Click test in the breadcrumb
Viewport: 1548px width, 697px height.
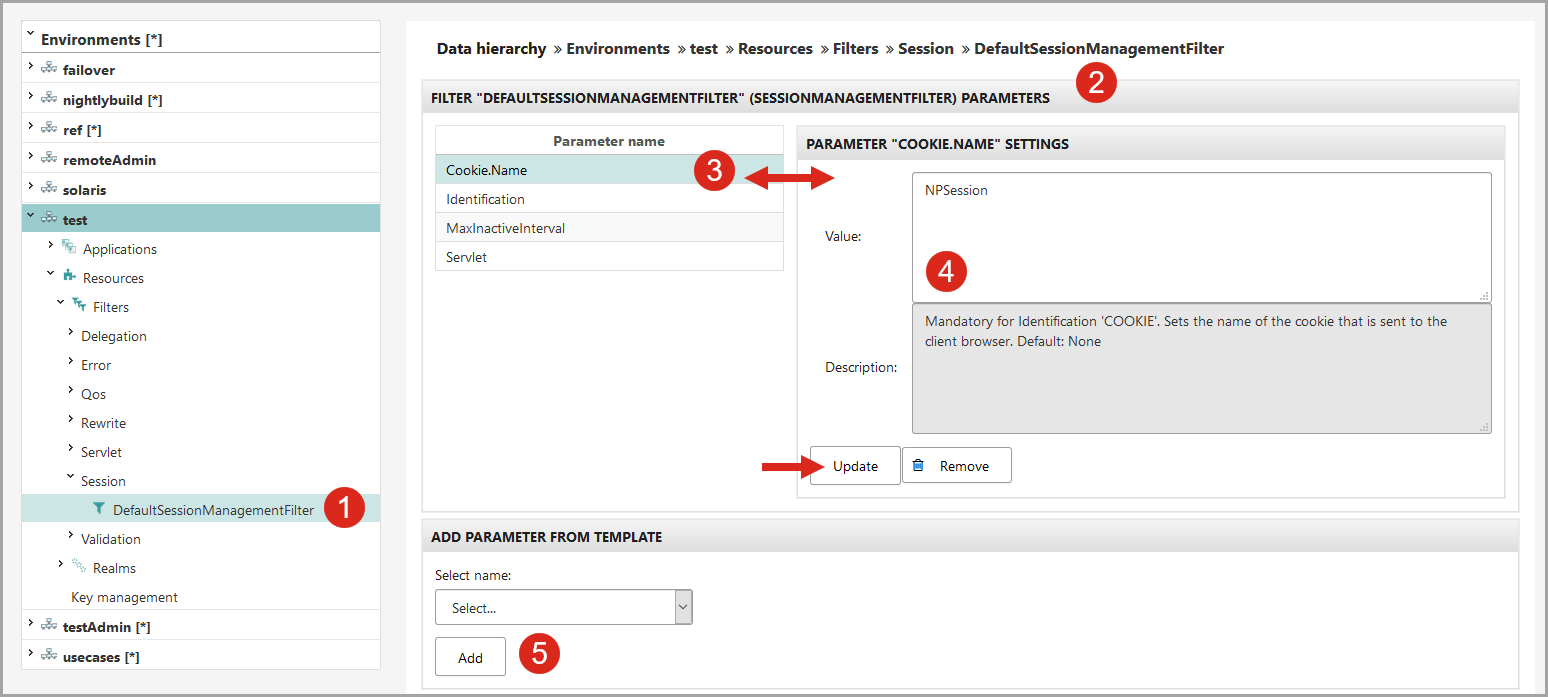pyautogui.click(x=704, y=48)
